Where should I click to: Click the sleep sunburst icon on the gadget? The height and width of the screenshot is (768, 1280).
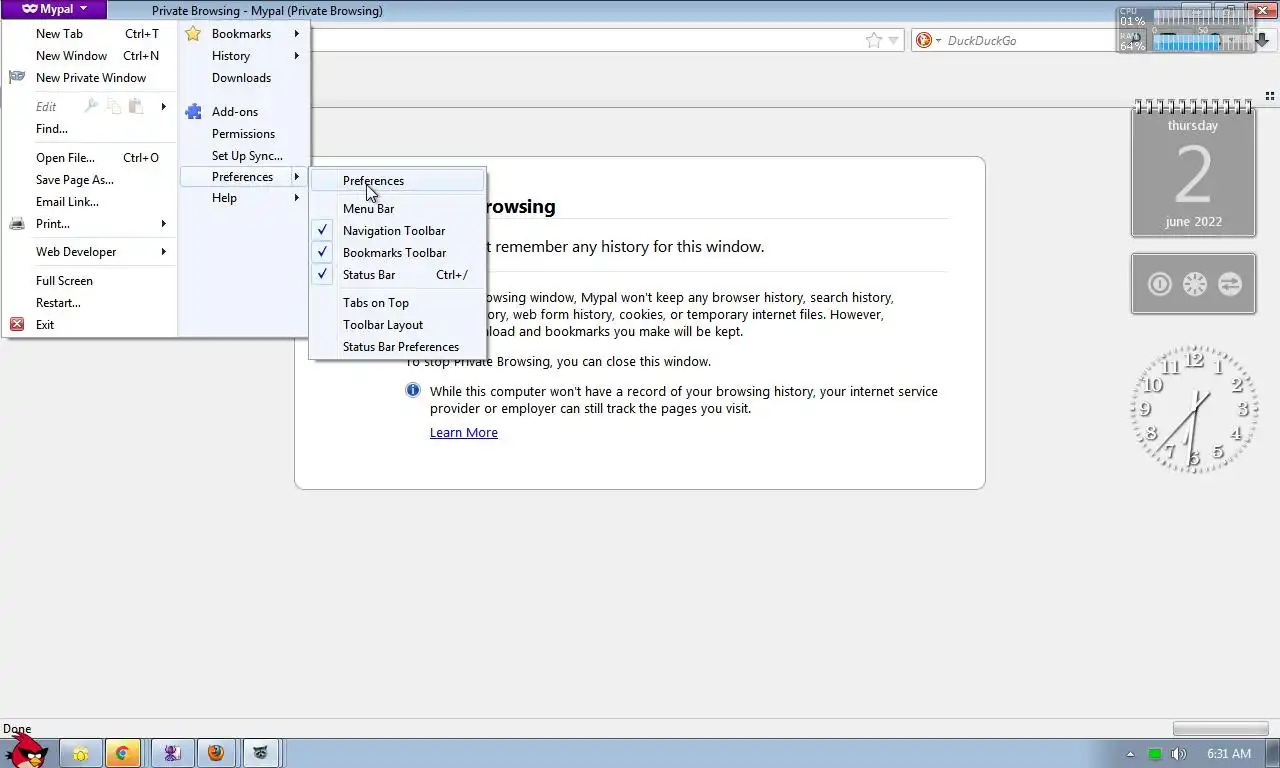click(1194, 284)
